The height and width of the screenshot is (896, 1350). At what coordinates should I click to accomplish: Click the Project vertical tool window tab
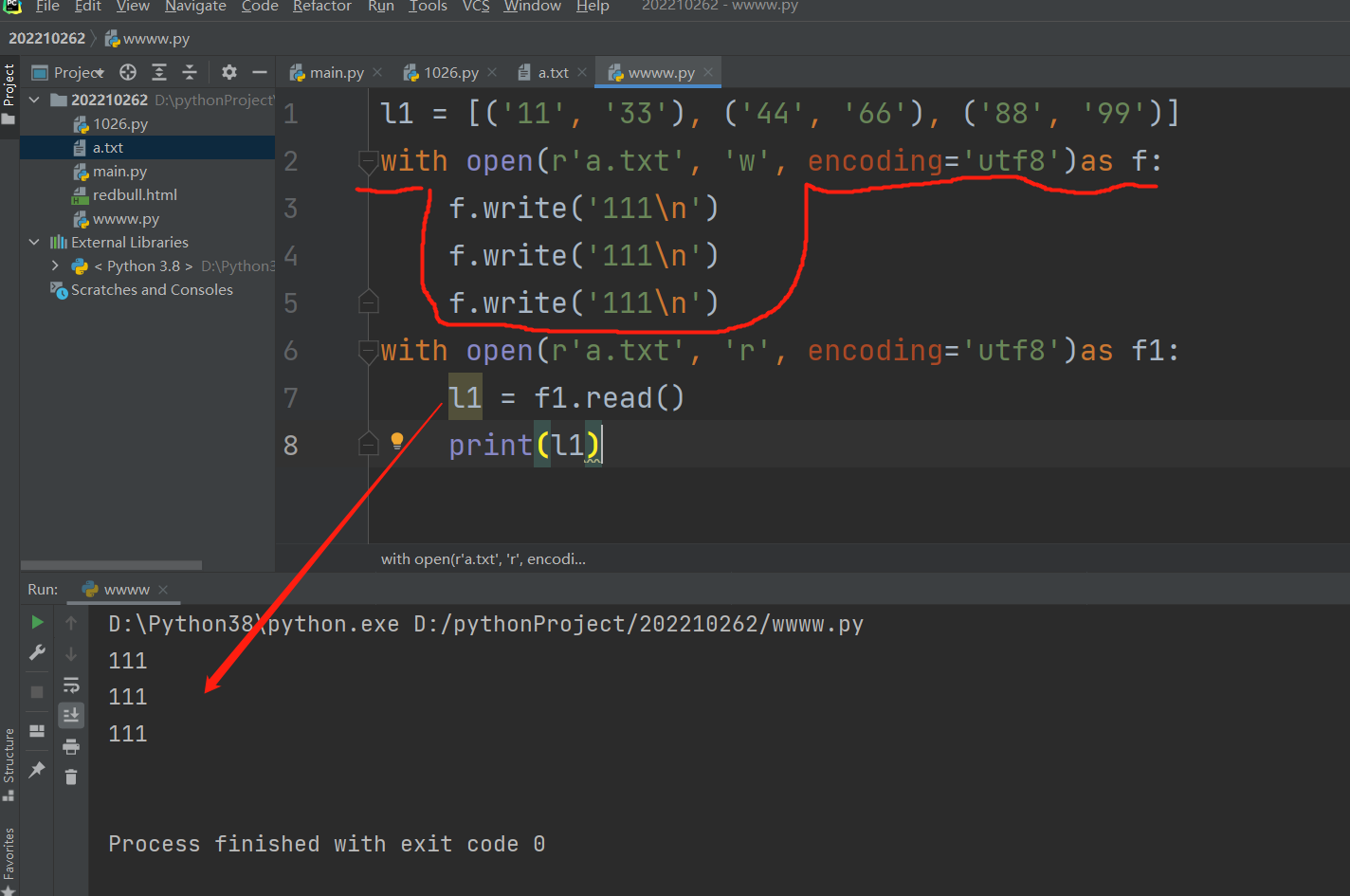point(9,94)
